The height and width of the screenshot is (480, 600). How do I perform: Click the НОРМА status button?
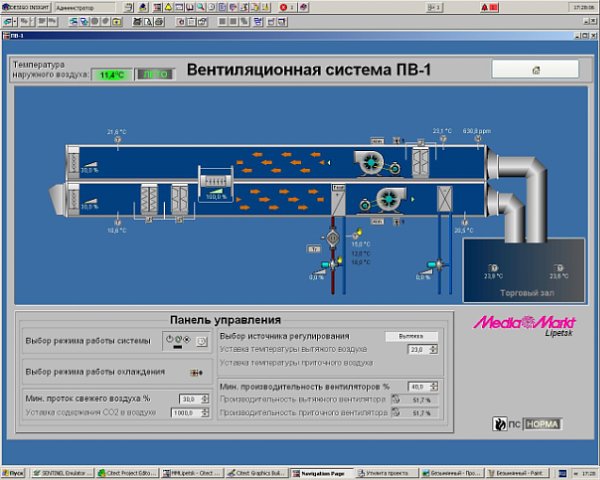coord(544,424)
